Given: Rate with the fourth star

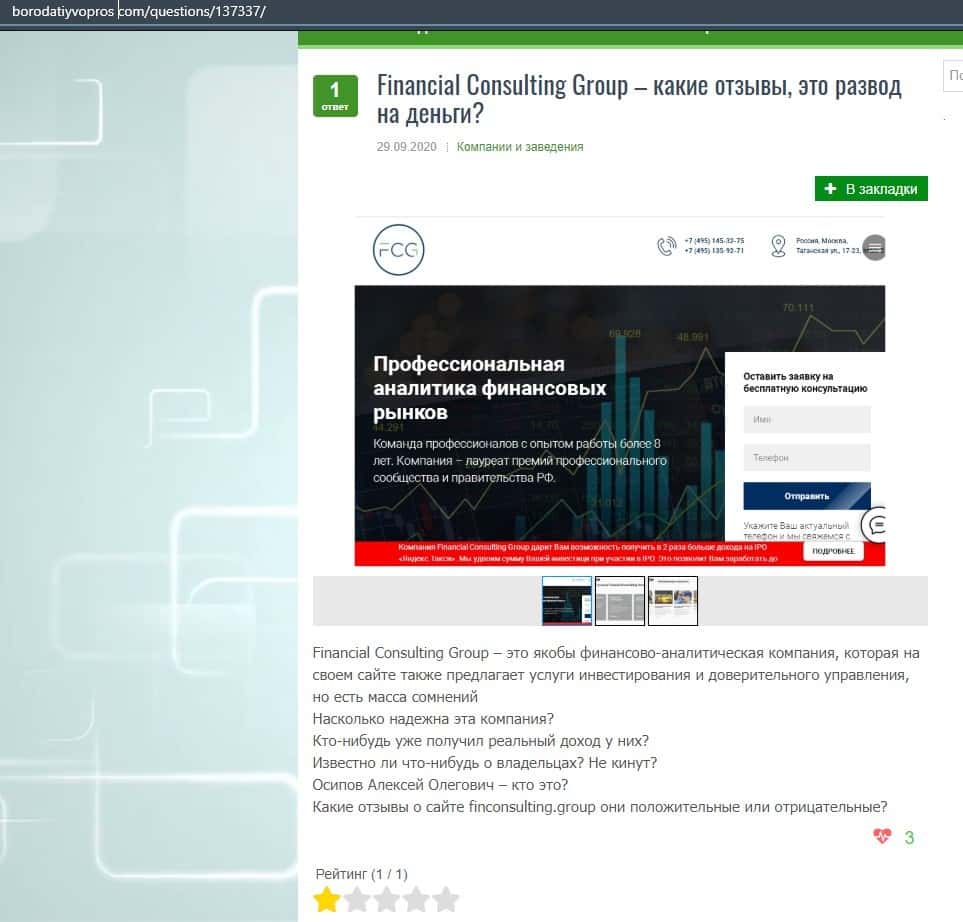Looking at the screenshot, I should pyautogui.click(x=416, y=899).
